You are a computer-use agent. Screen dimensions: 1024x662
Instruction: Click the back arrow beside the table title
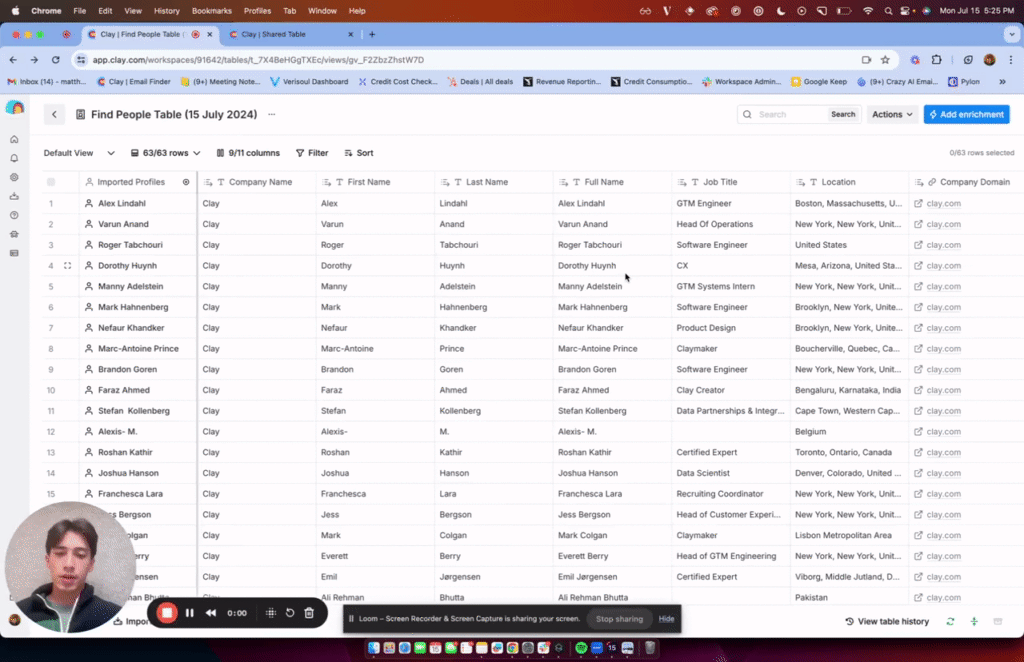pos(54,115)
